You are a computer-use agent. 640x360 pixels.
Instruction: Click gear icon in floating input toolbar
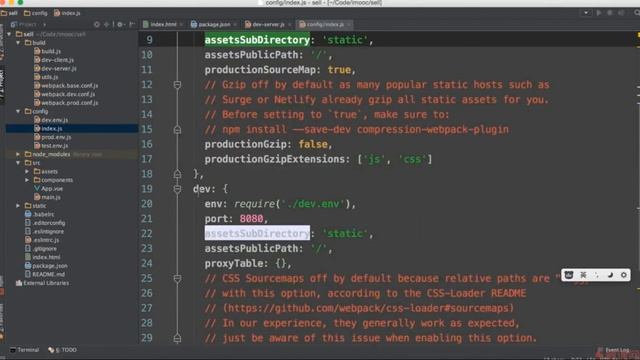[624, 275]
